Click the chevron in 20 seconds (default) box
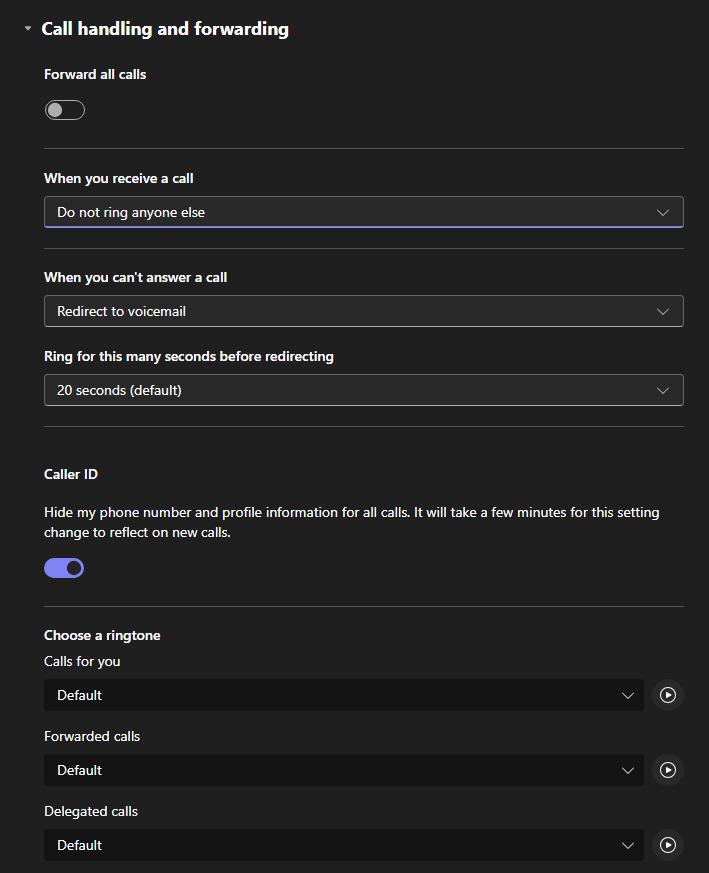Screen dimensions: 709x873 (x=663, y=390)
